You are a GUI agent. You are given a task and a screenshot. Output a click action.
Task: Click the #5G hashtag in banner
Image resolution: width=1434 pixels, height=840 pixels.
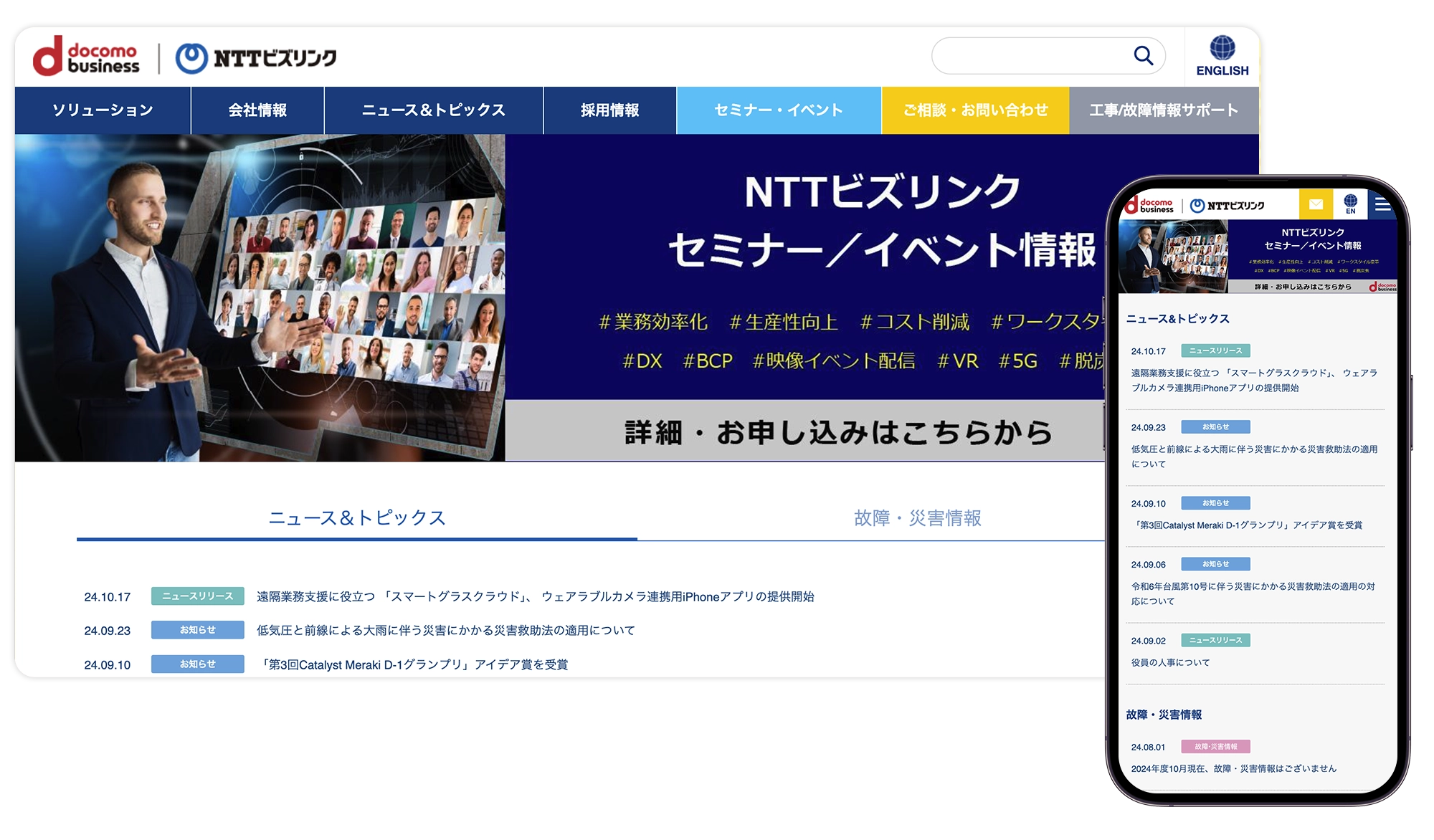tap(1018, 361)
